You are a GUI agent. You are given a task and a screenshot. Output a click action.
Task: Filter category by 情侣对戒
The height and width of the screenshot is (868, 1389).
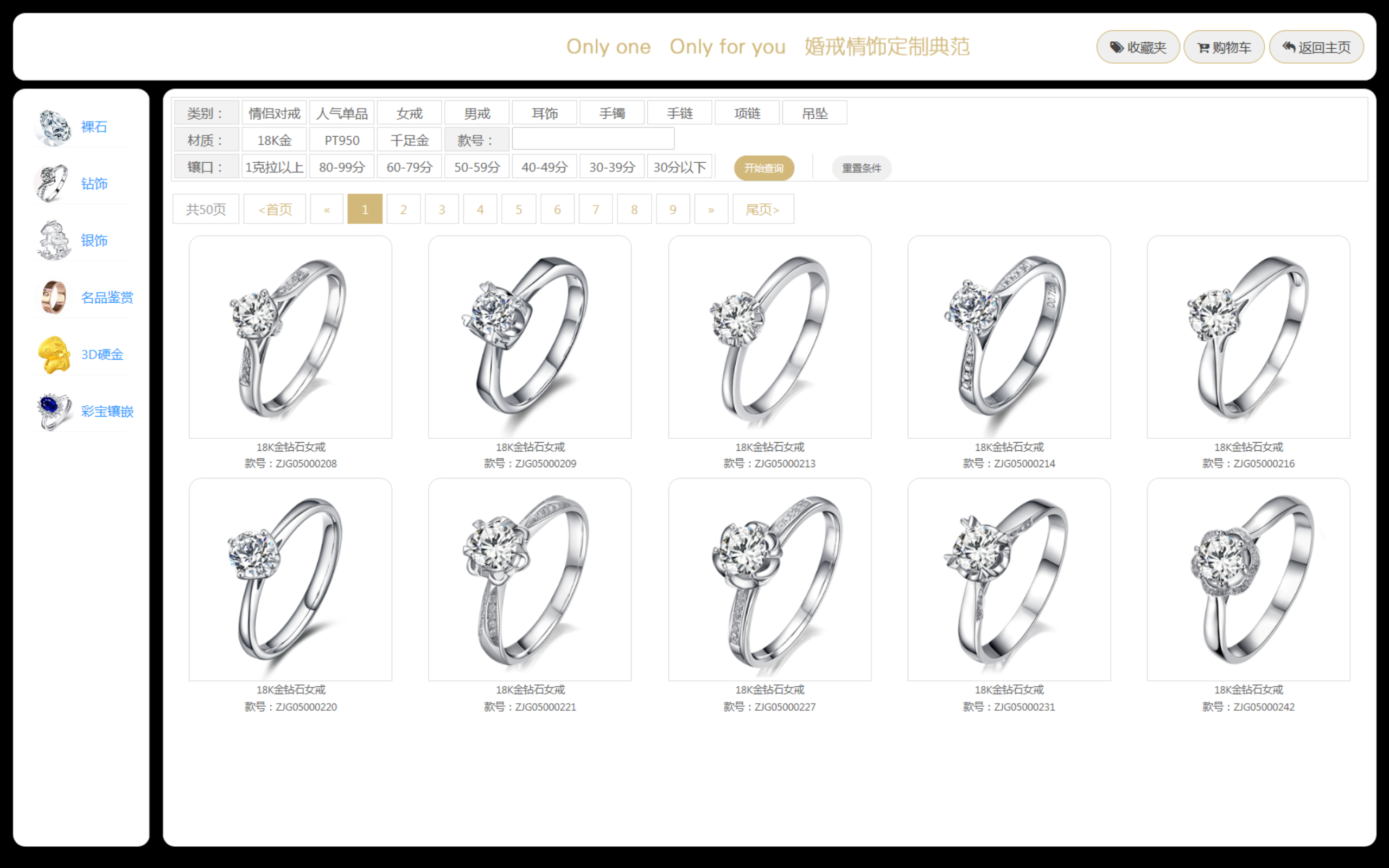275,113
